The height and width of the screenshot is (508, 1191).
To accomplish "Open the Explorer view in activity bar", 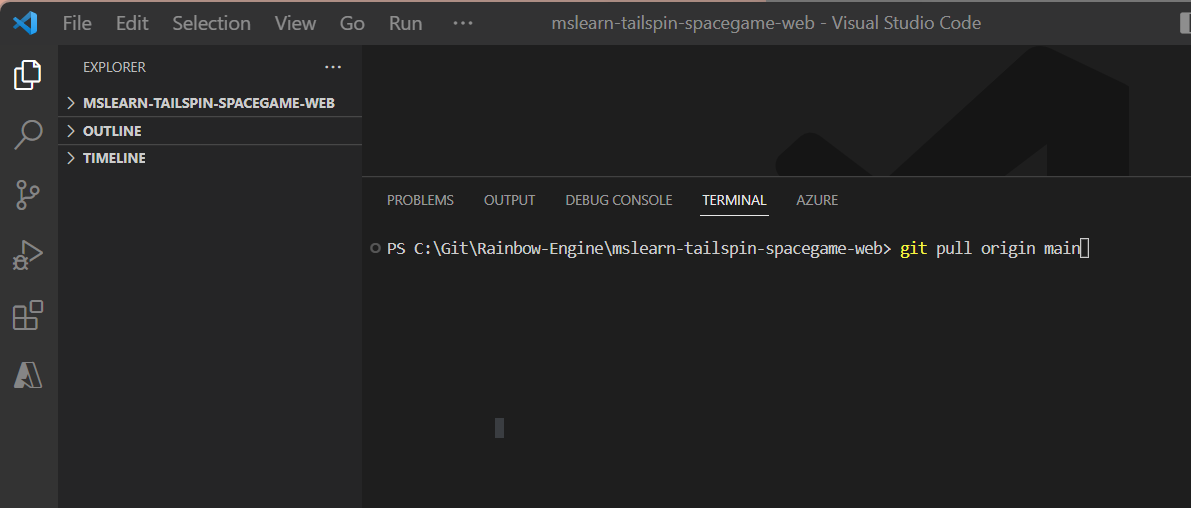I will pos(28,74).
